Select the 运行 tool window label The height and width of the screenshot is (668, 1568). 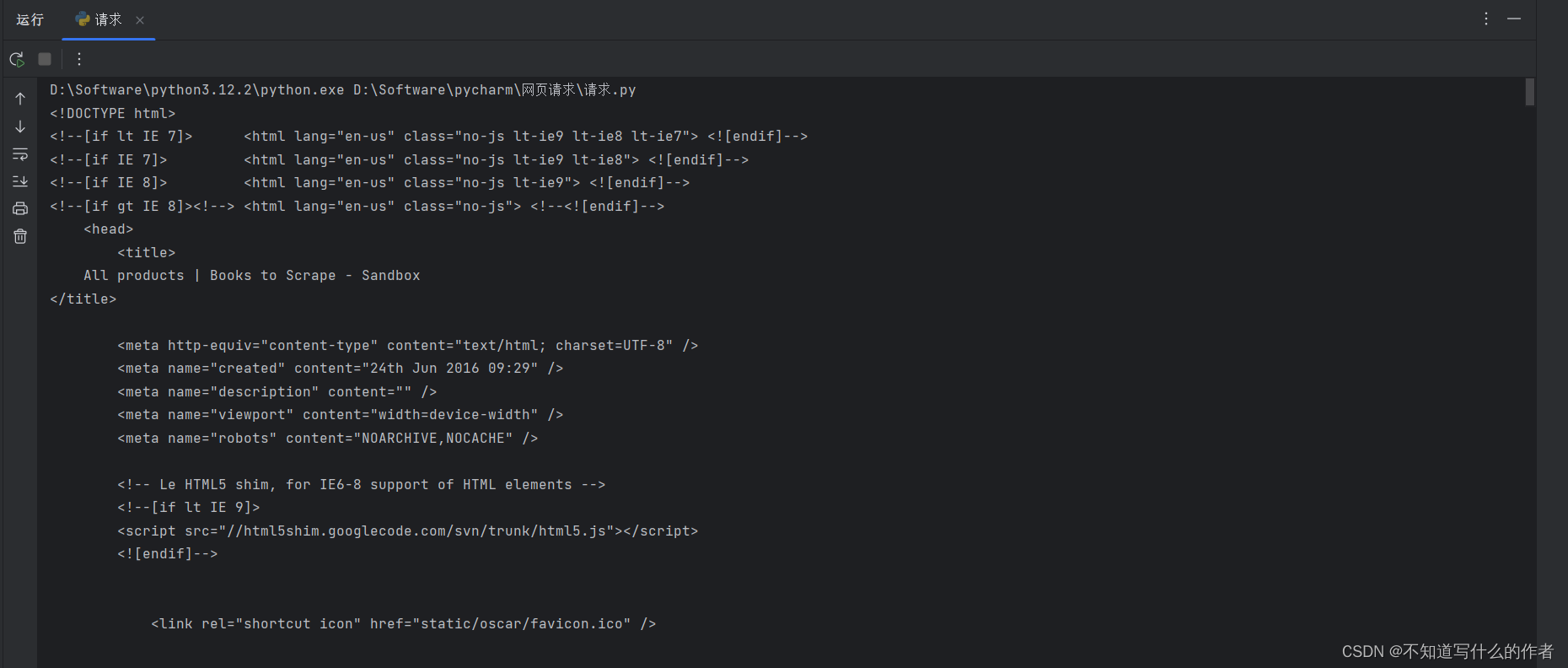[30, 19]
